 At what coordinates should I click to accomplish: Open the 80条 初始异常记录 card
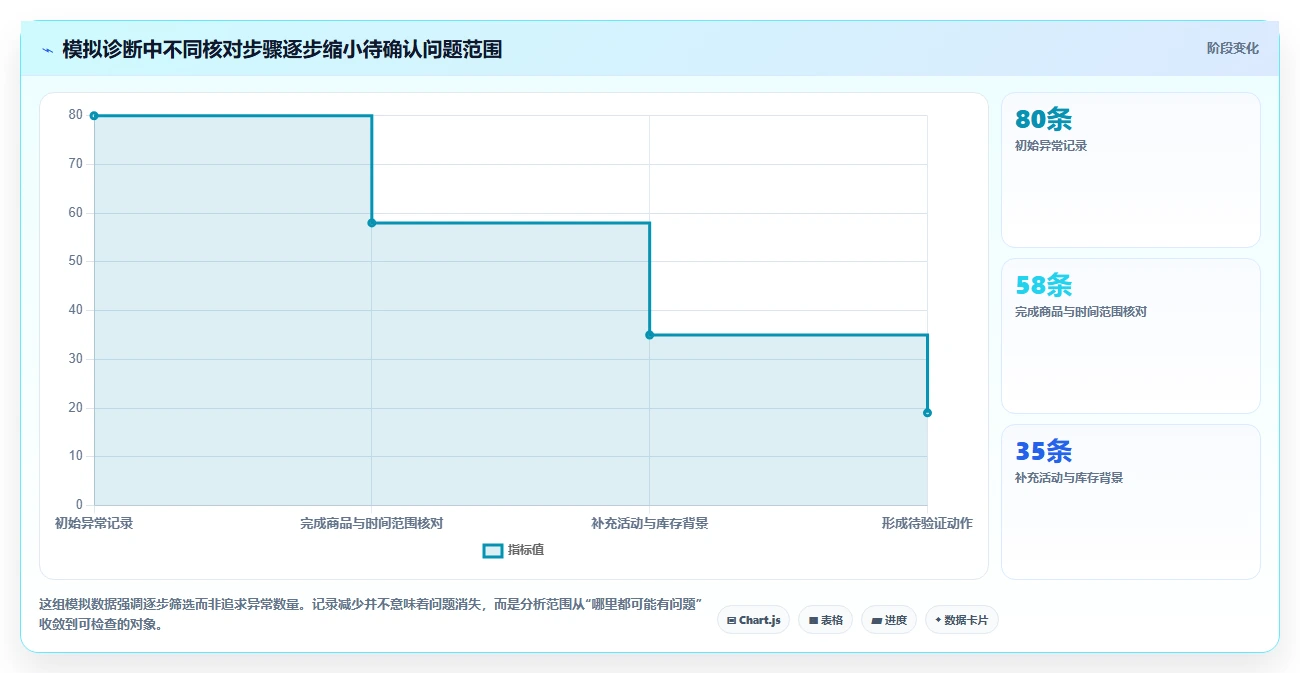(x=1130, y=170)
